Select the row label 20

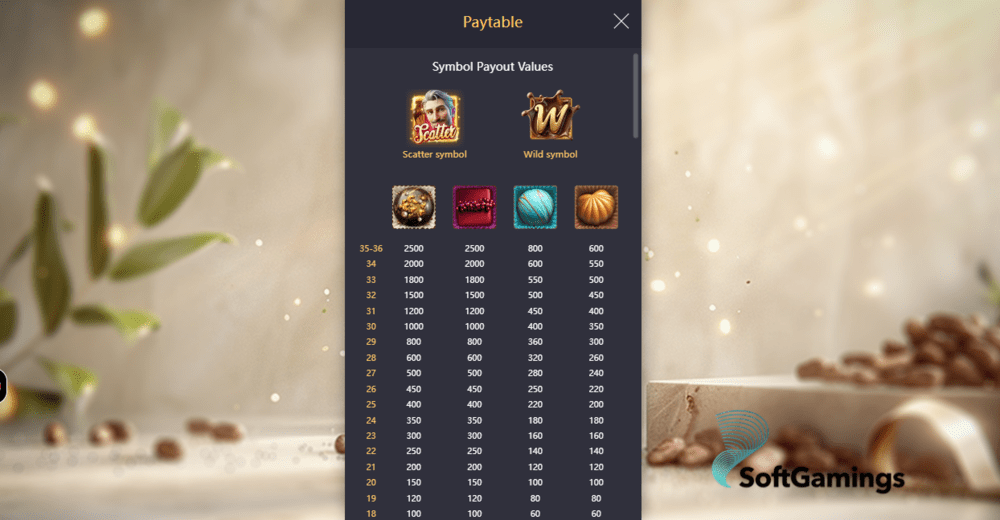pyautogui.click(x=371, y=482)
